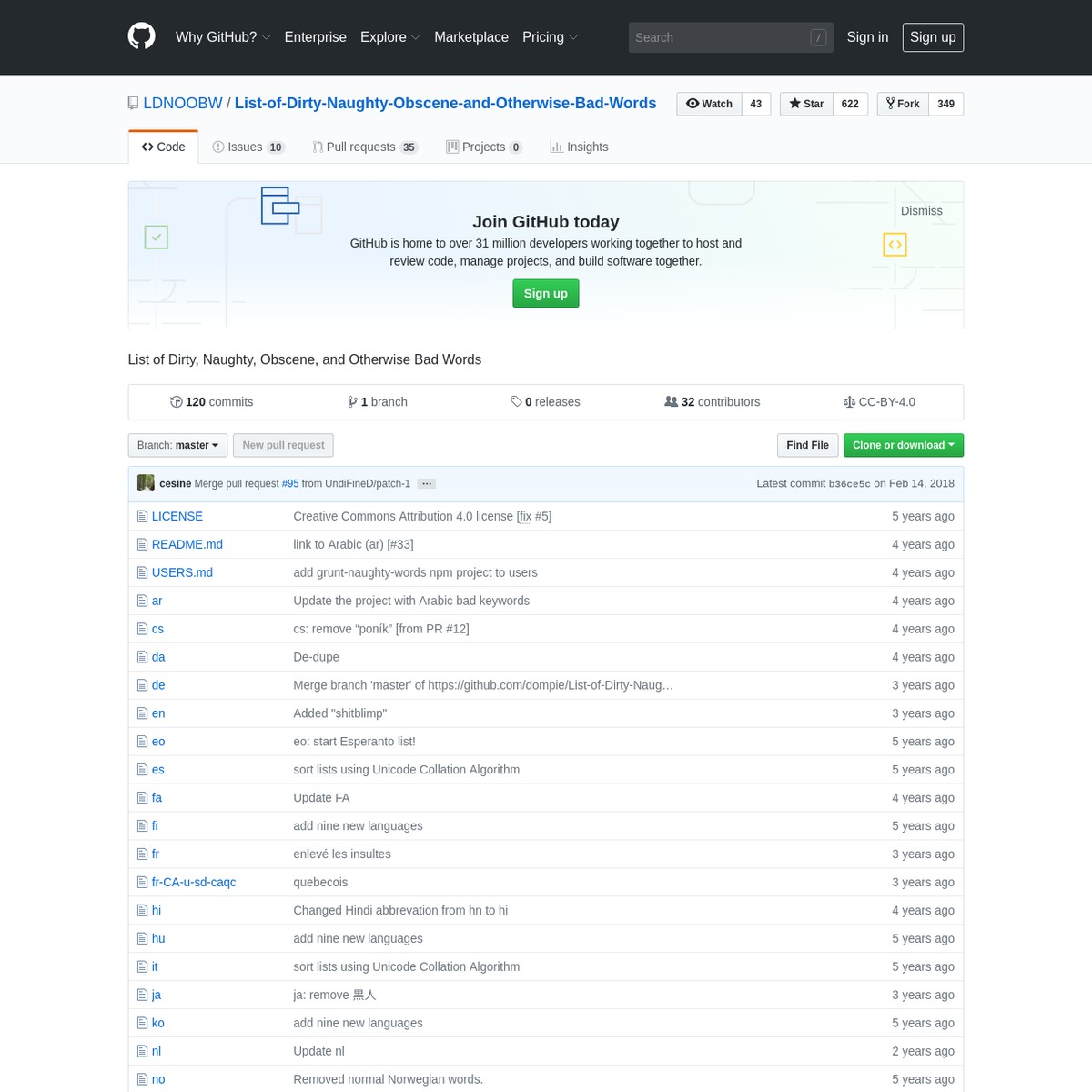
Task: View the 120 commits history
Action: [212, 401]
